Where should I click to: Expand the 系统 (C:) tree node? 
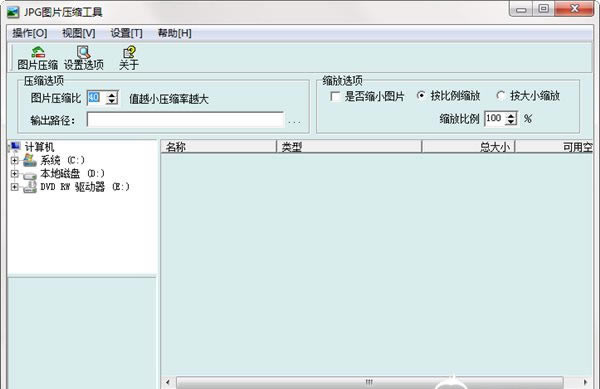pos(15,160)
